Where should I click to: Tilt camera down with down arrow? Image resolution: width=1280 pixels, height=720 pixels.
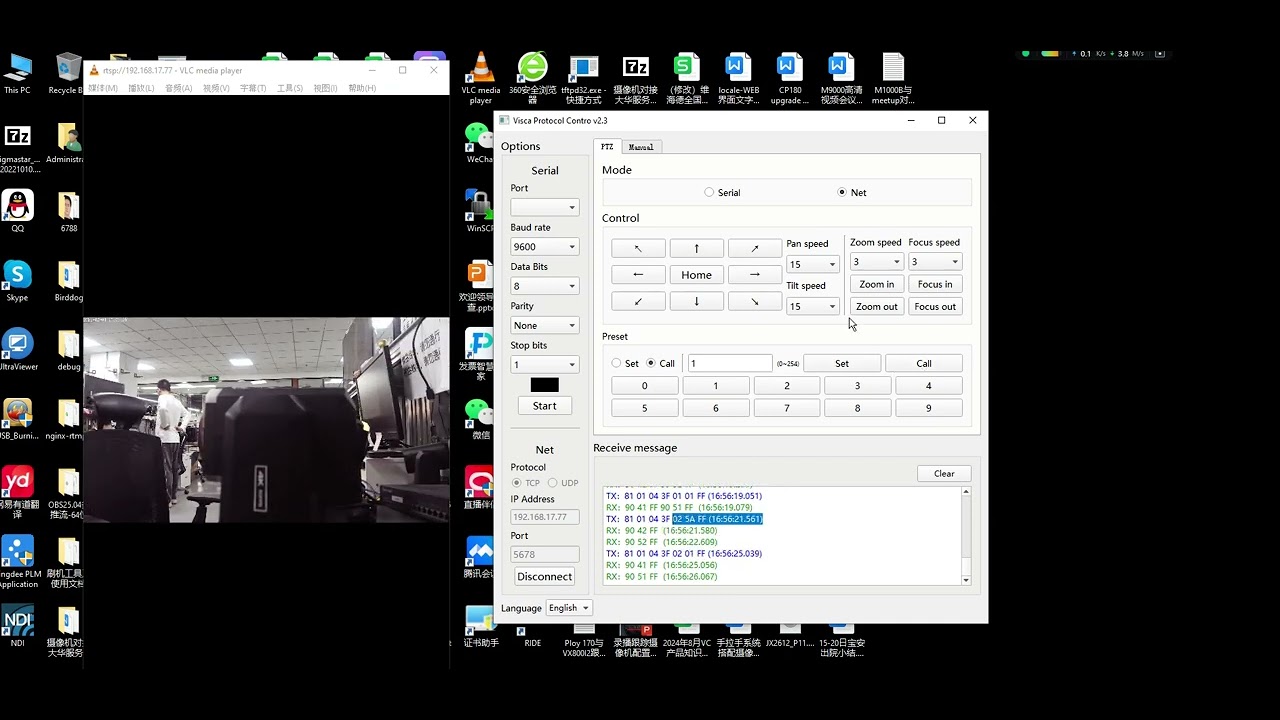pyautogui.click(x=696, y=301)
